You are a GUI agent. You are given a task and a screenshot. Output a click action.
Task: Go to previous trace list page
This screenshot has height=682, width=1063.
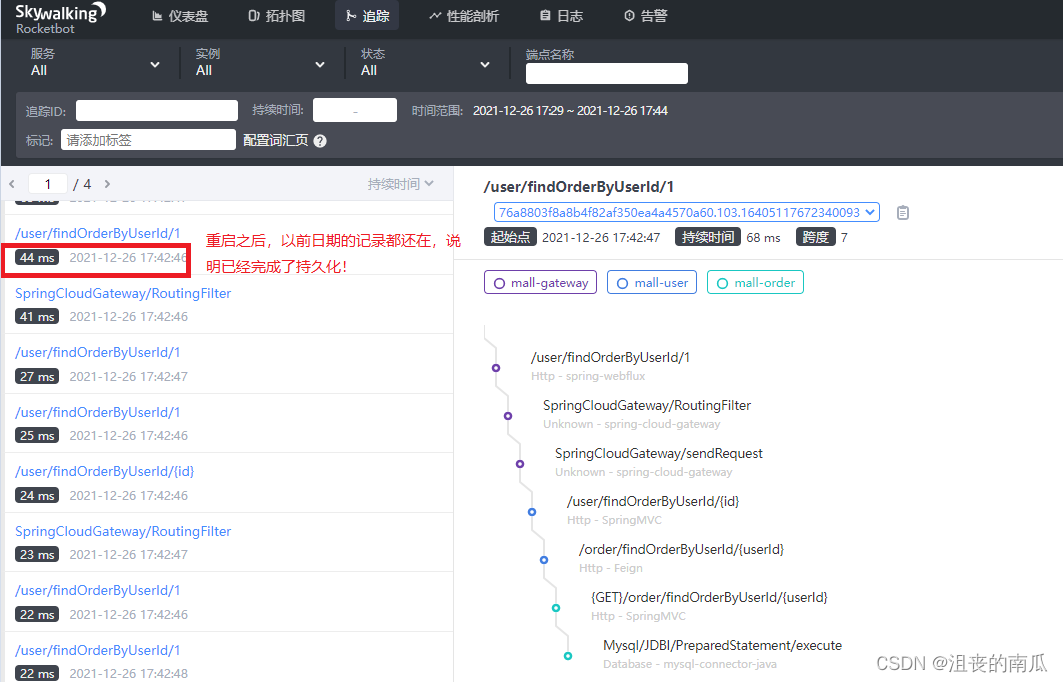click(x=12, y=184)
